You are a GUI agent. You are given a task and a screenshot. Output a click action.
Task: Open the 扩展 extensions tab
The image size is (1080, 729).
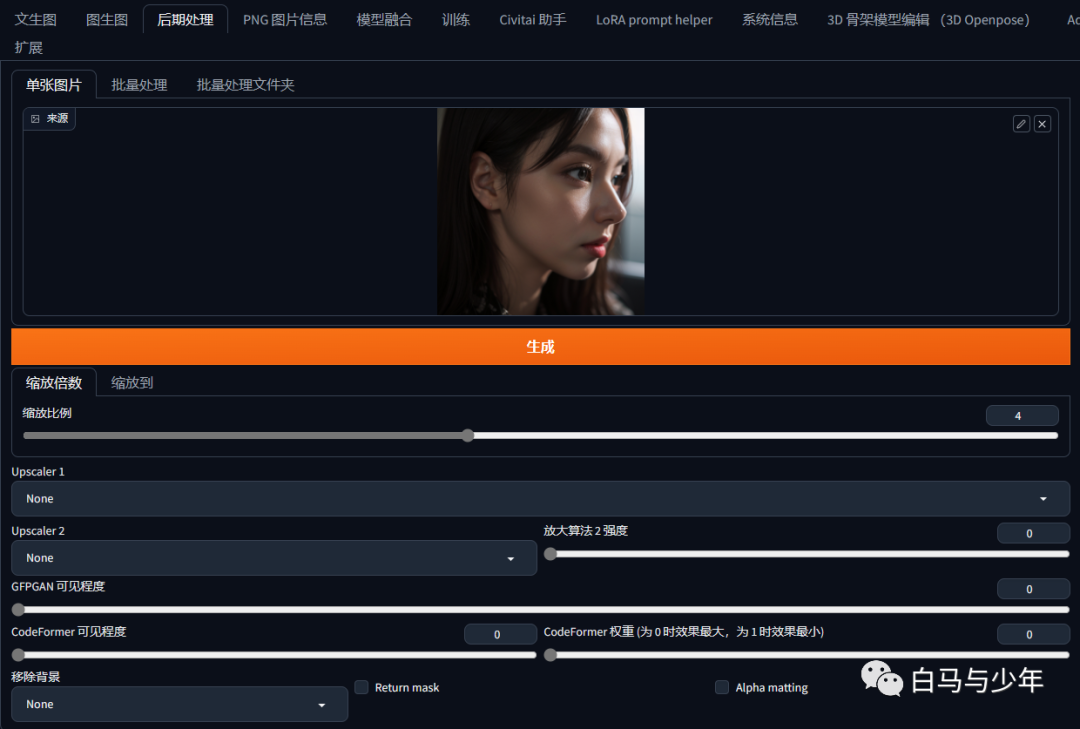pos(29,48)
